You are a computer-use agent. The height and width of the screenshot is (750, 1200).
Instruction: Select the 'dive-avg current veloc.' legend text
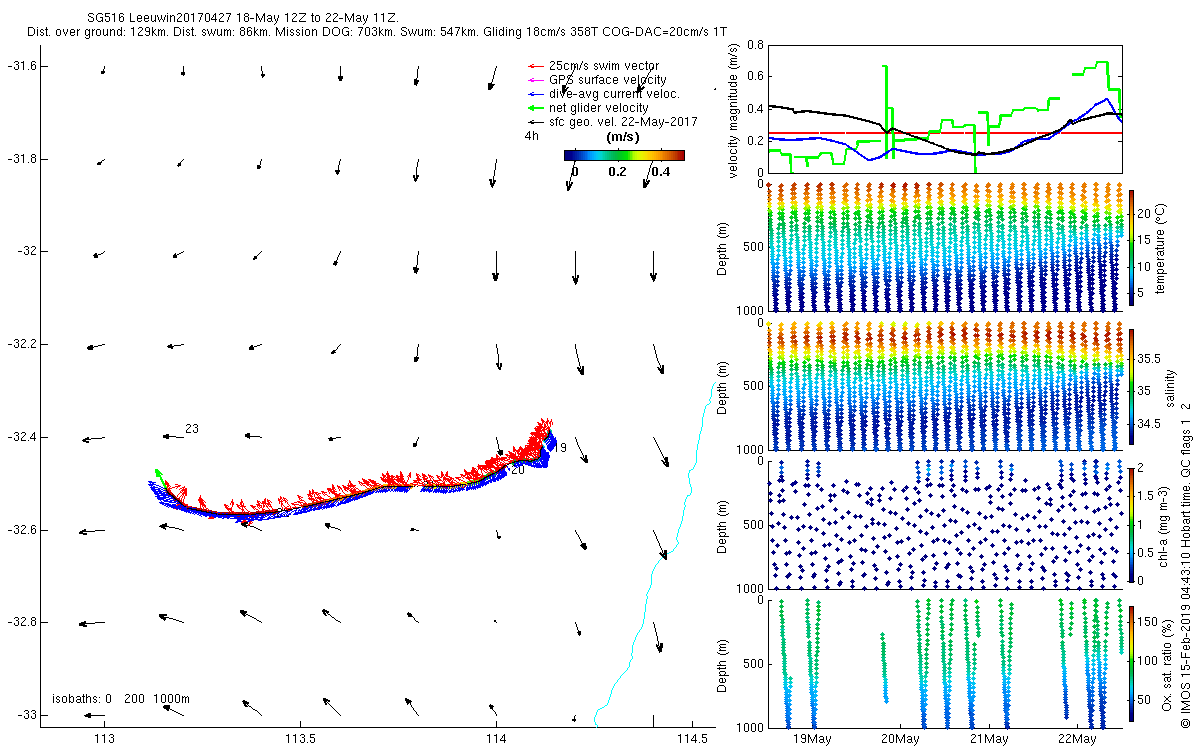(x=614, y=94)
